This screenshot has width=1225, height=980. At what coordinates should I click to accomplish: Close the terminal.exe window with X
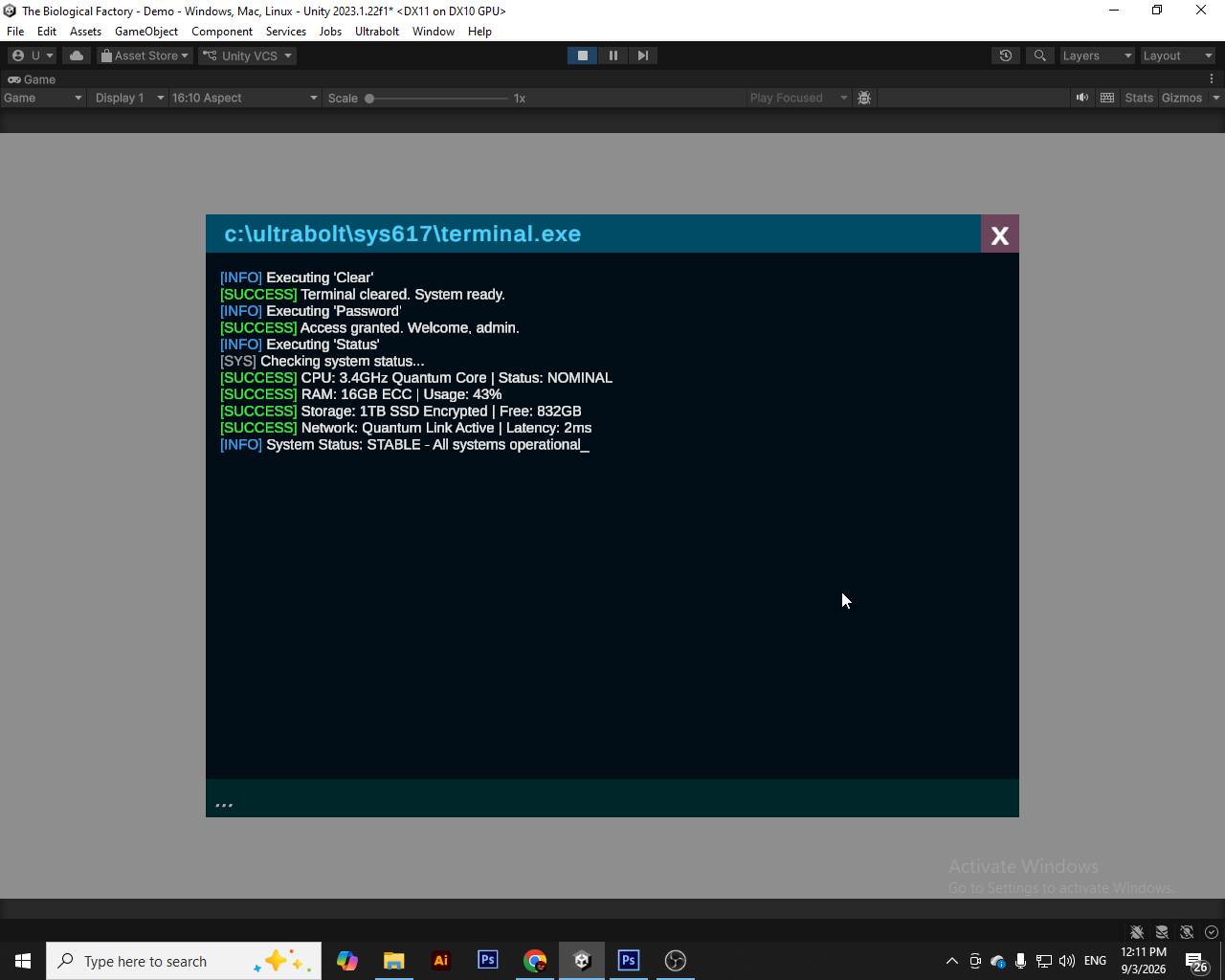(1000, 234)
